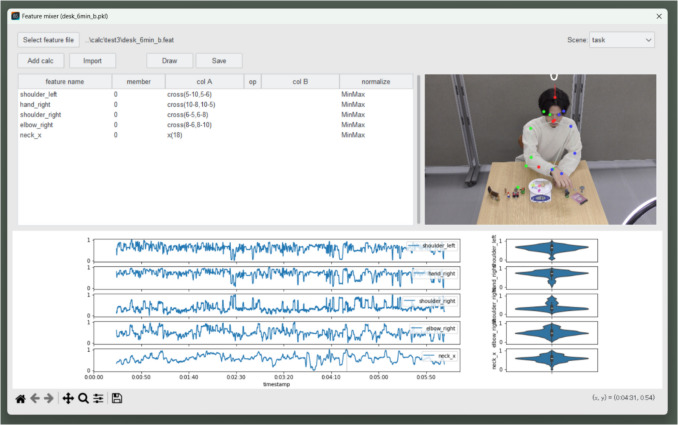Click the 0:02:30 timestamp axis label
Image resolution: width=678 pixels, height=425 pixels.
click(236, 377)
